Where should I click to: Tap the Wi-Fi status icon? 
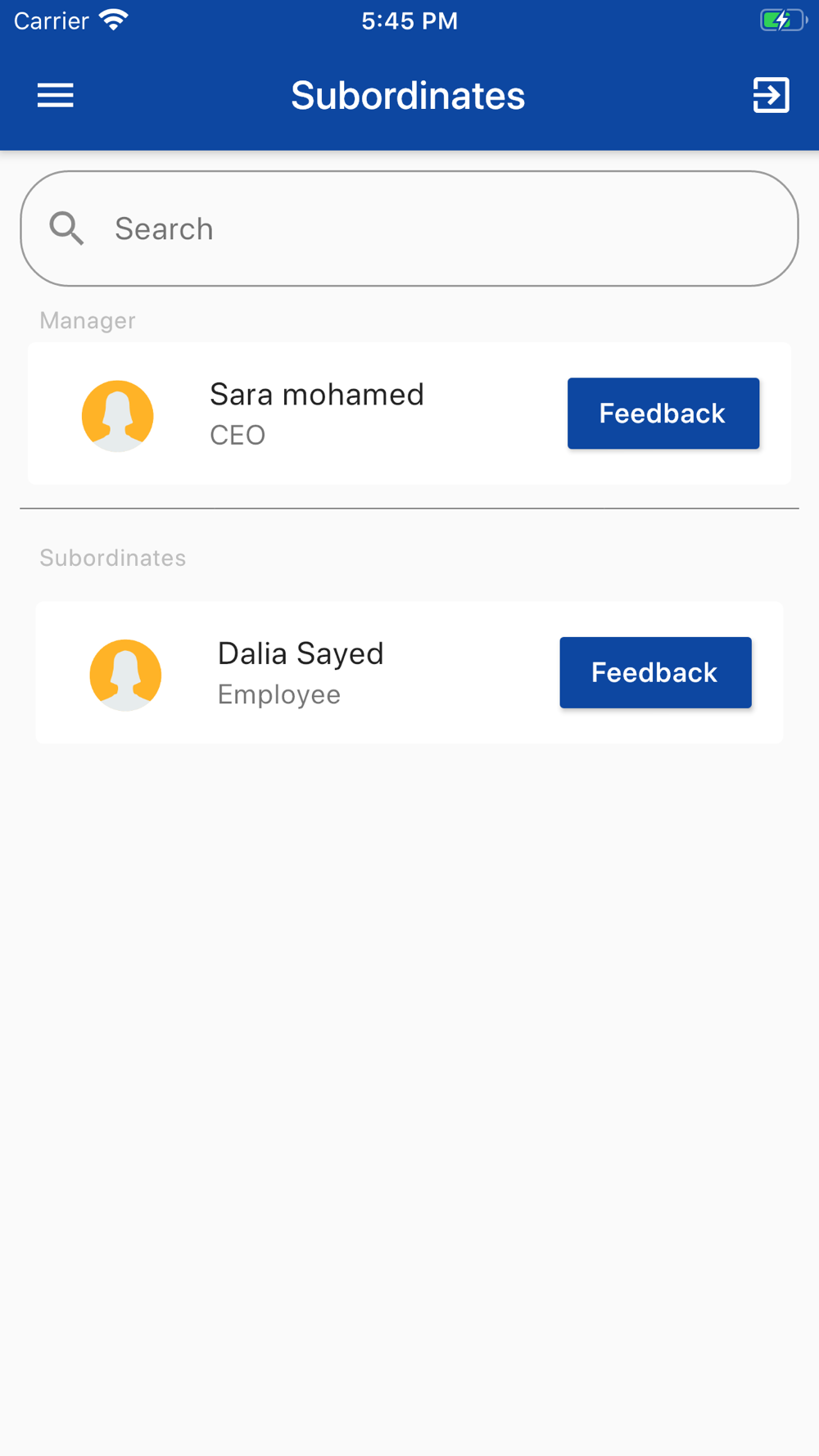coord(114,20)
